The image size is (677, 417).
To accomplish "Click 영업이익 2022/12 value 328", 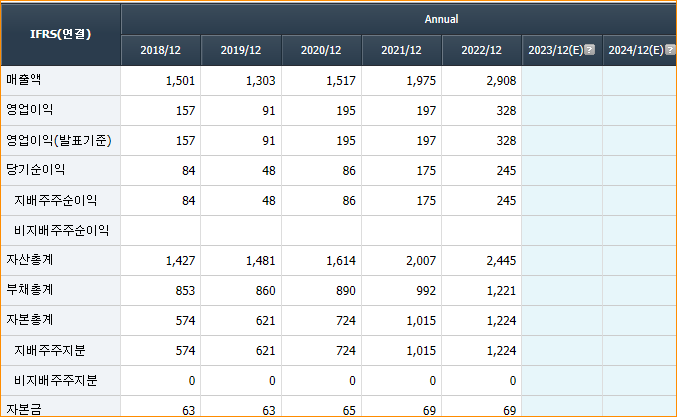I will [x=506, y=111].
